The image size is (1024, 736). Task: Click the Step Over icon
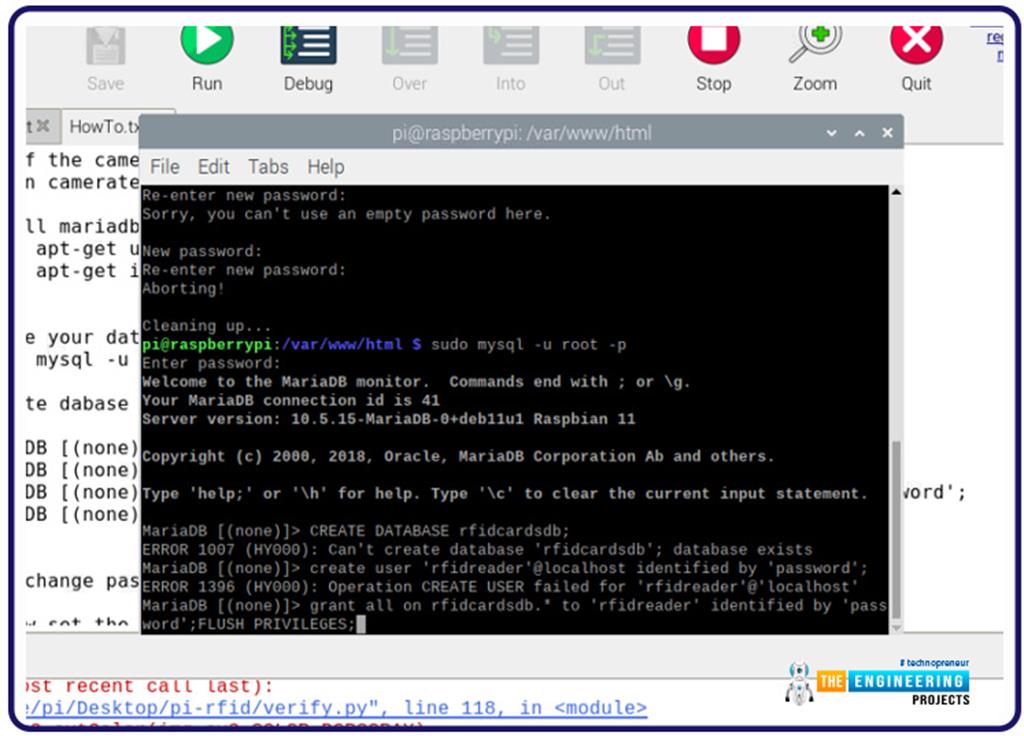[x=409, y=43]
